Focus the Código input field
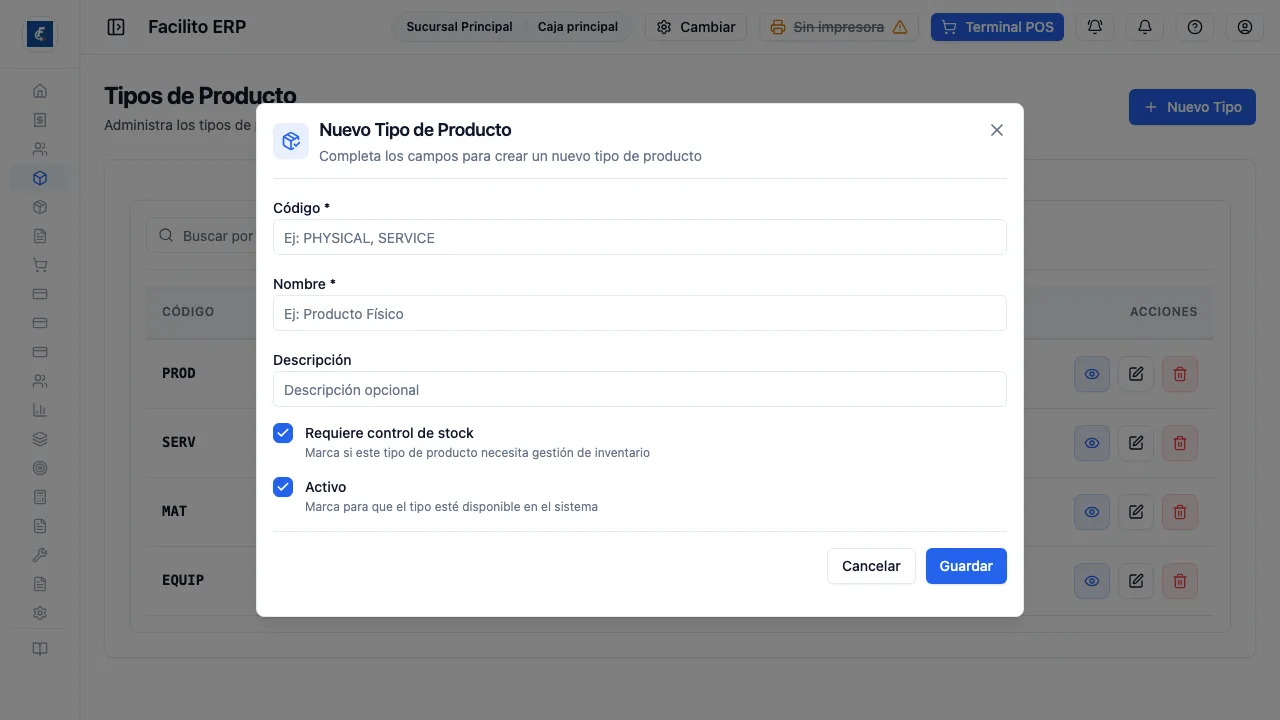The width and height of the screenshot is (1280, 720). coord(640,238)
